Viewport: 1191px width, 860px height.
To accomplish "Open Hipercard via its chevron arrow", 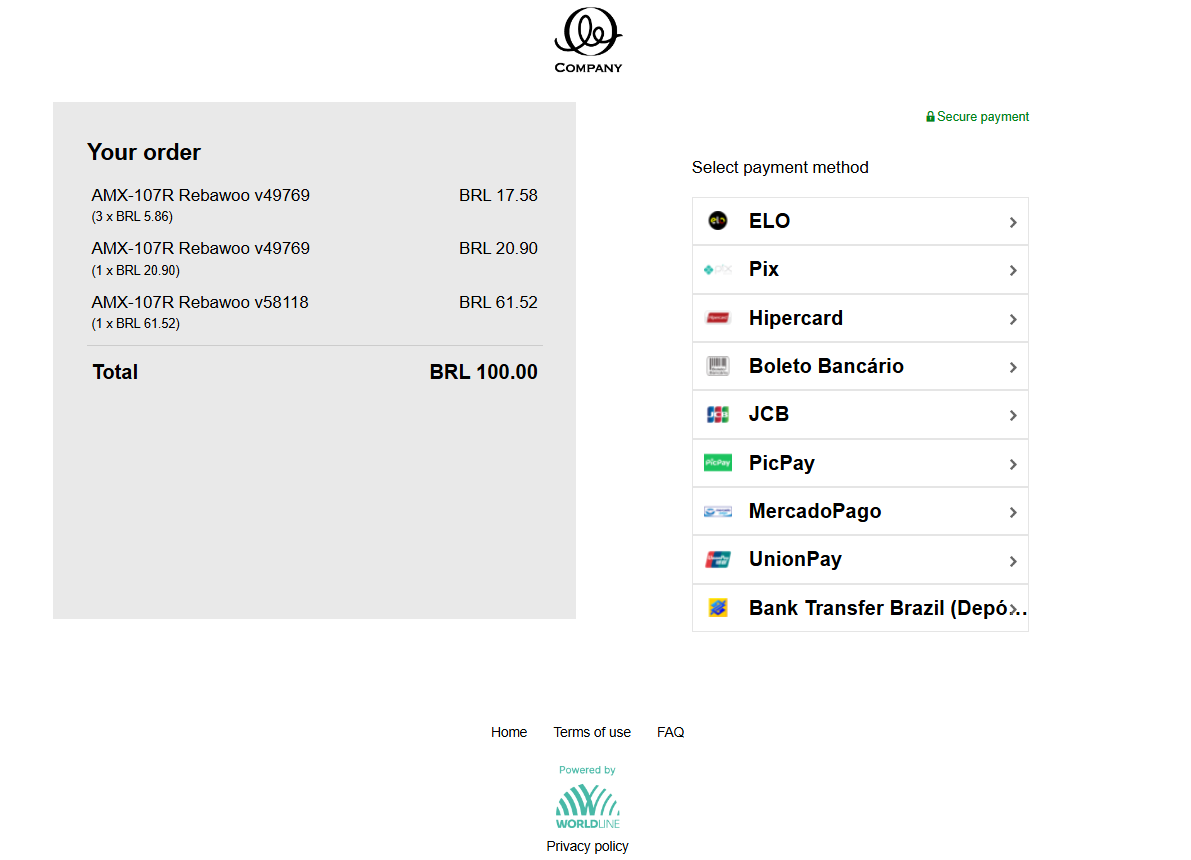I will [1013, 319].
